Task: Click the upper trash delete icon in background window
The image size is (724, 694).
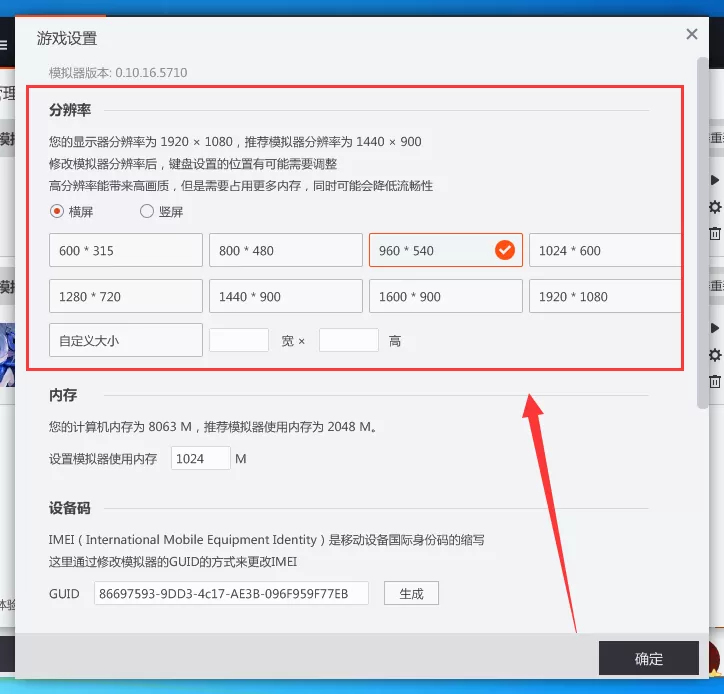Action: point(715,234)
